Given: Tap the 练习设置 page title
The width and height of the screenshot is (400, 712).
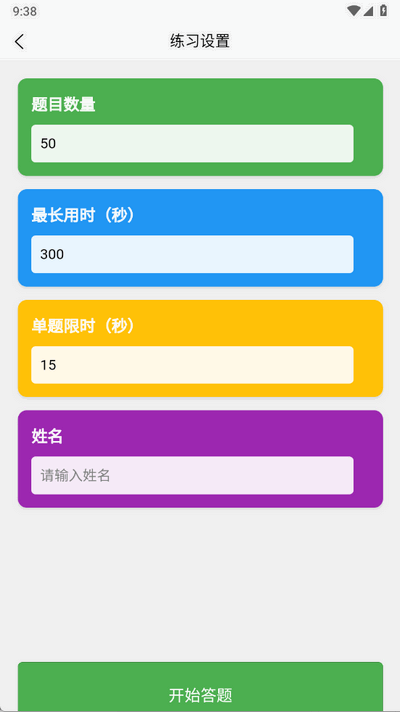Looking at the screenshot, I should pyautogui.click(x=200, y=41).
